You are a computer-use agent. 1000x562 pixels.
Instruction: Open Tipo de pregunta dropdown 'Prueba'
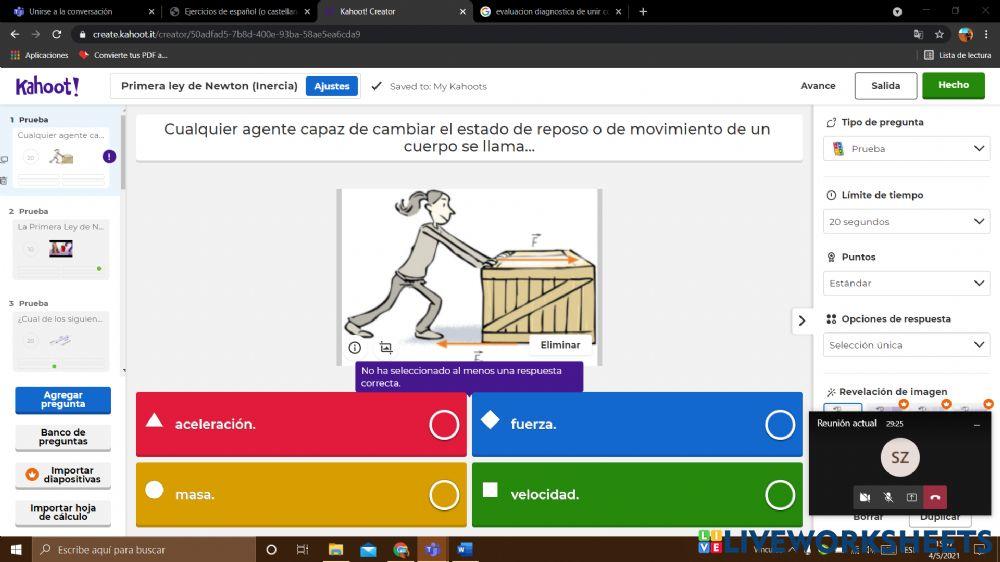tap(906, 149)
